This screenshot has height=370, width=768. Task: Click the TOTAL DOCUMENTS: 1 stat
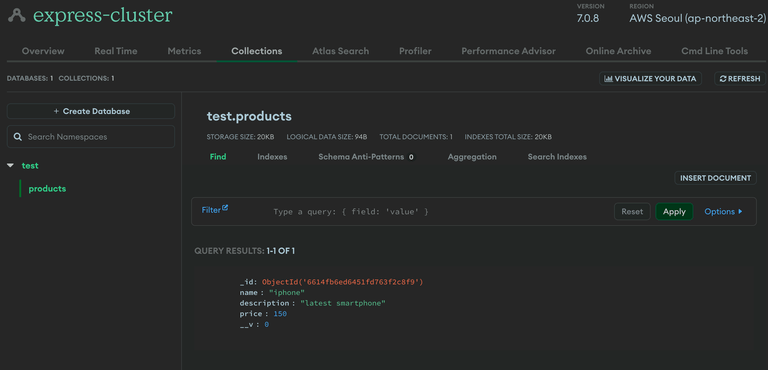coord(416,137)
